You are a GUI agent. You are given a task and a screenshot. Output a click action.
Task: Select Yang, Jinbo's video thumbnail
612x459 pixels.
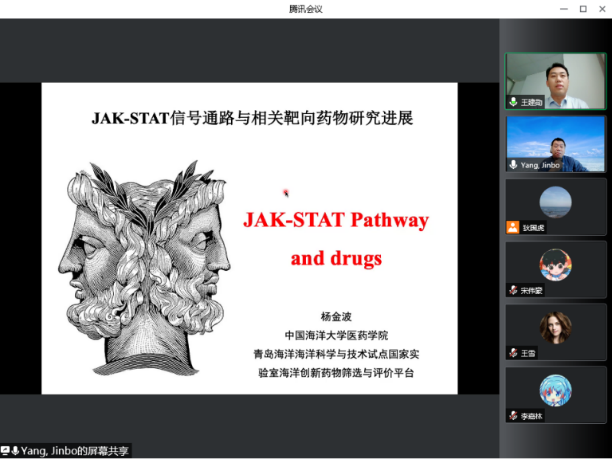[555, 141]
